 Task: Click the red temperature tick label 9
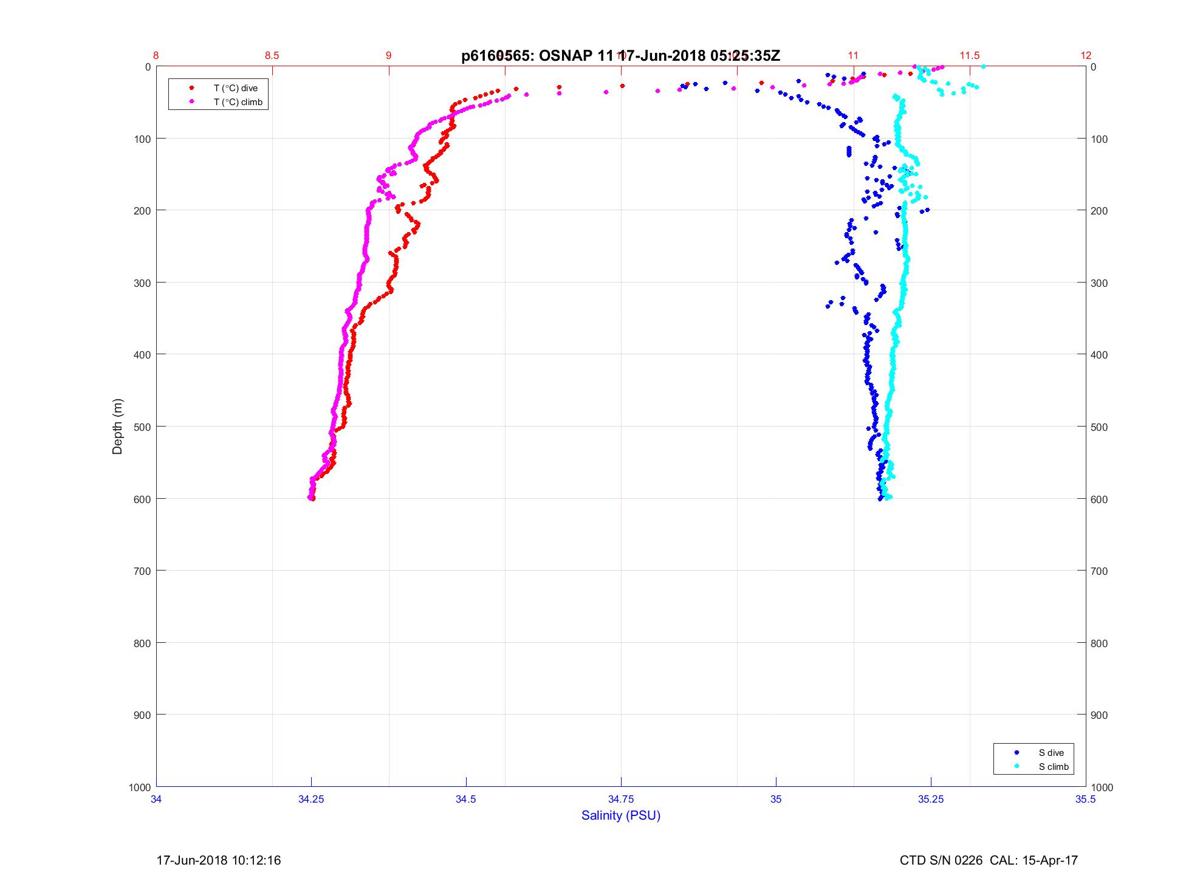pos(389,55)
